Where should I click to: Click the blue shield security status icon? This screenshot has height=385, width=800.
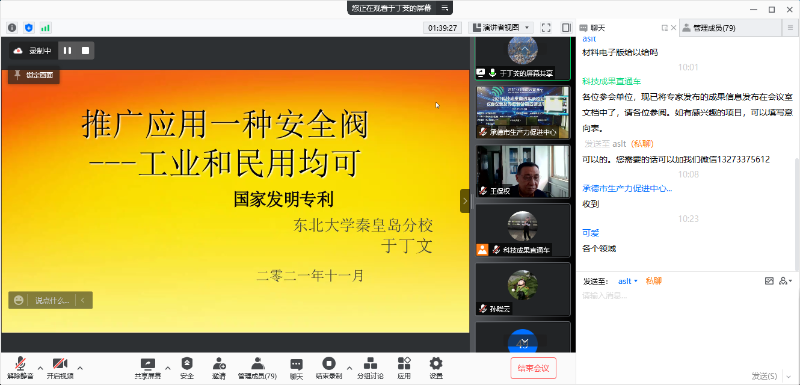coord(29,28)
